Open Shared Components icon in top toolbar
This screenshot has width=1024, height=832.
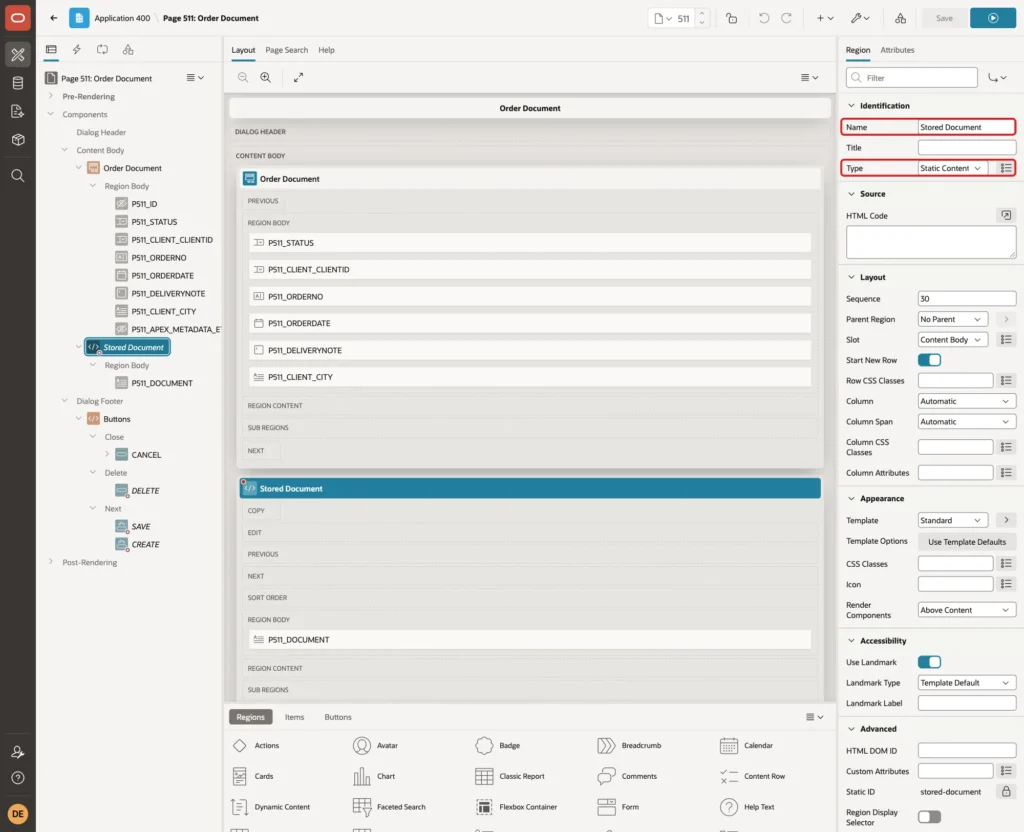[x=901, y=18]
